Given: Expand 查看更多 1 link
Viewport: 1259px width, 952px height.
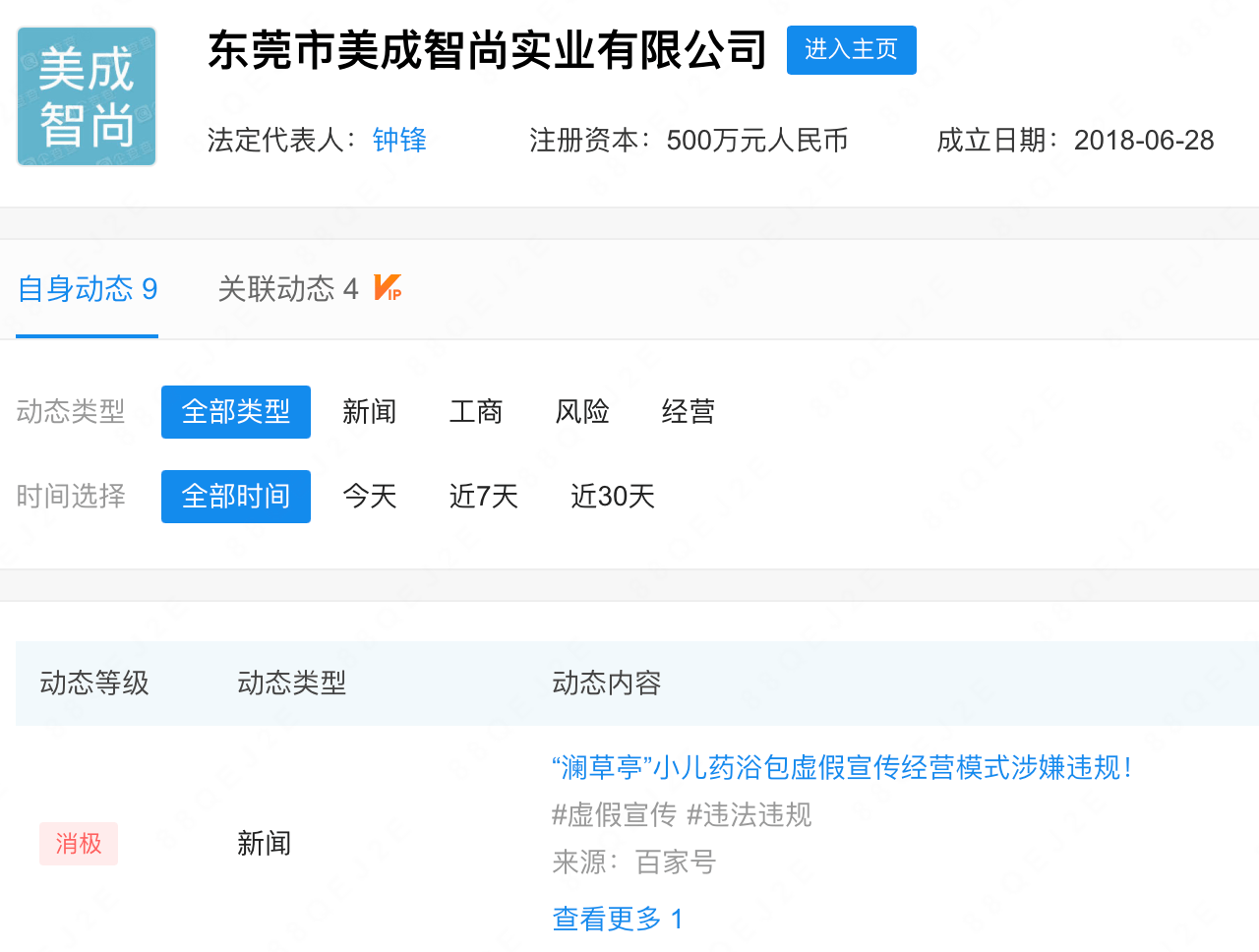Looking at the screenshot, I should 618,919.
